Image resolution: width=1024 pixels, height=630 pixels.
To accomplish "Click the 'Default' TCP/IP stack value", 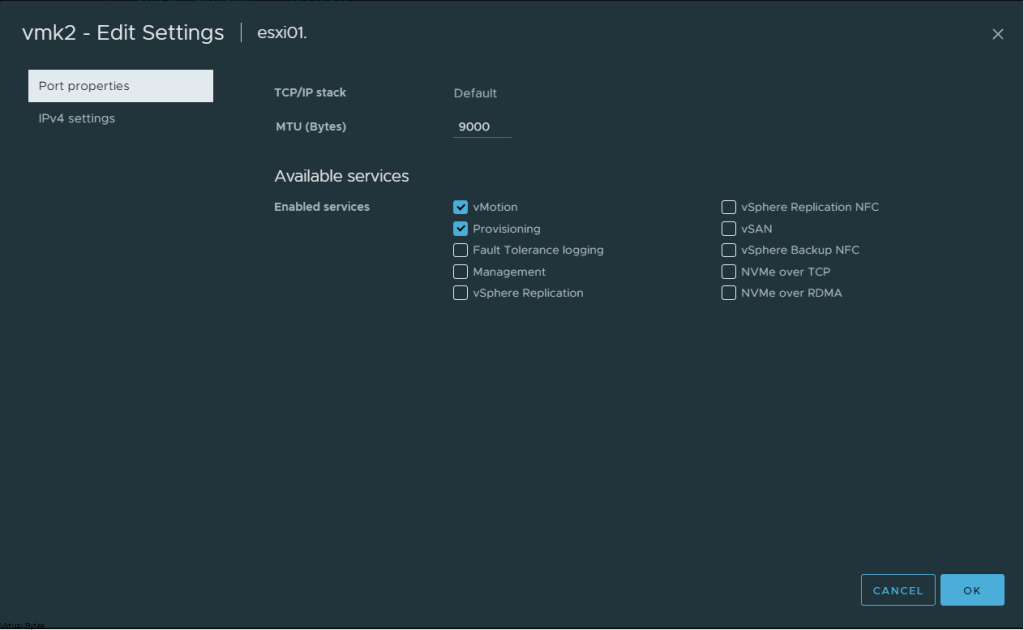I will (475, 93).
